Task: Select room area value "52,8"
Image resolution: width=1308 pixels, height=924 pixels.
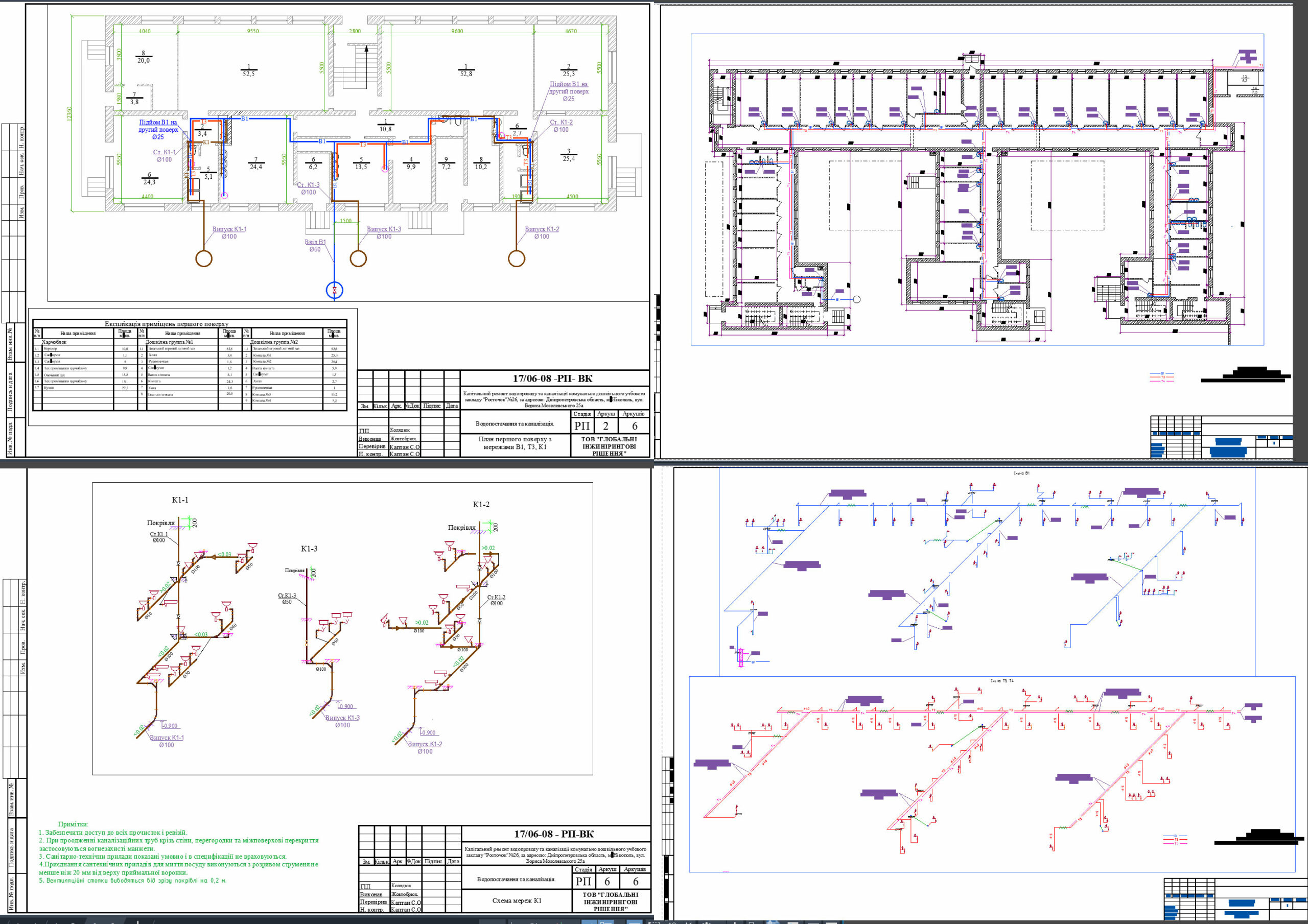Action: pos(465,74)
